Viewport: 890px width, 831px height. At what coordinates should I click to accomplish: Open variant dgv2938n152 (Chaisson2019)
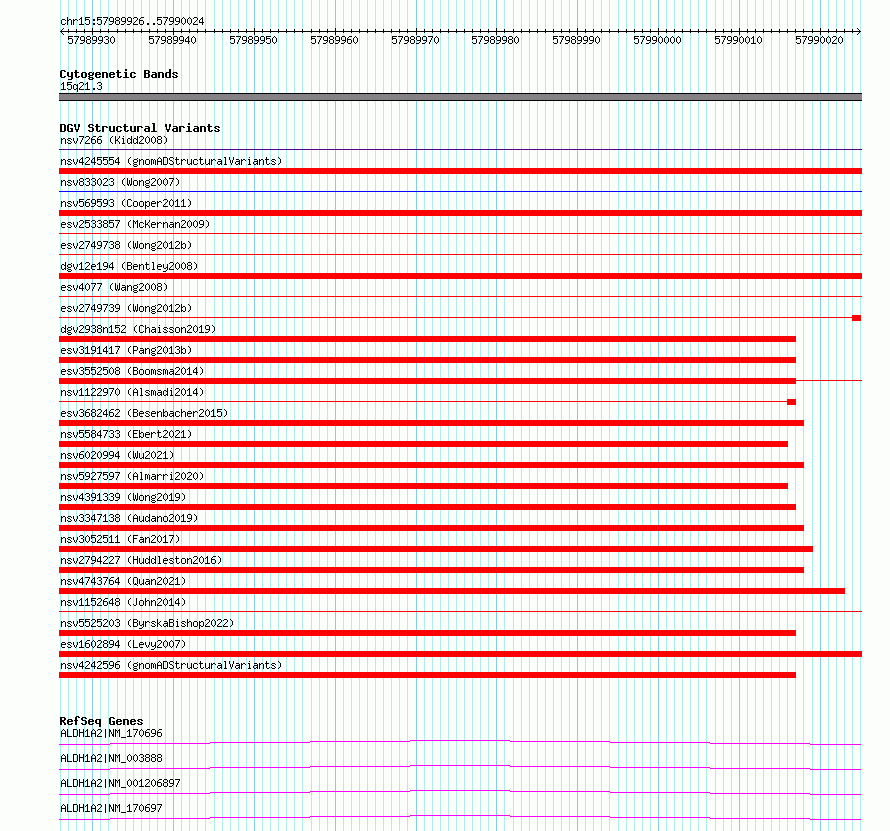pyautogui.click(x=138, y=329)
